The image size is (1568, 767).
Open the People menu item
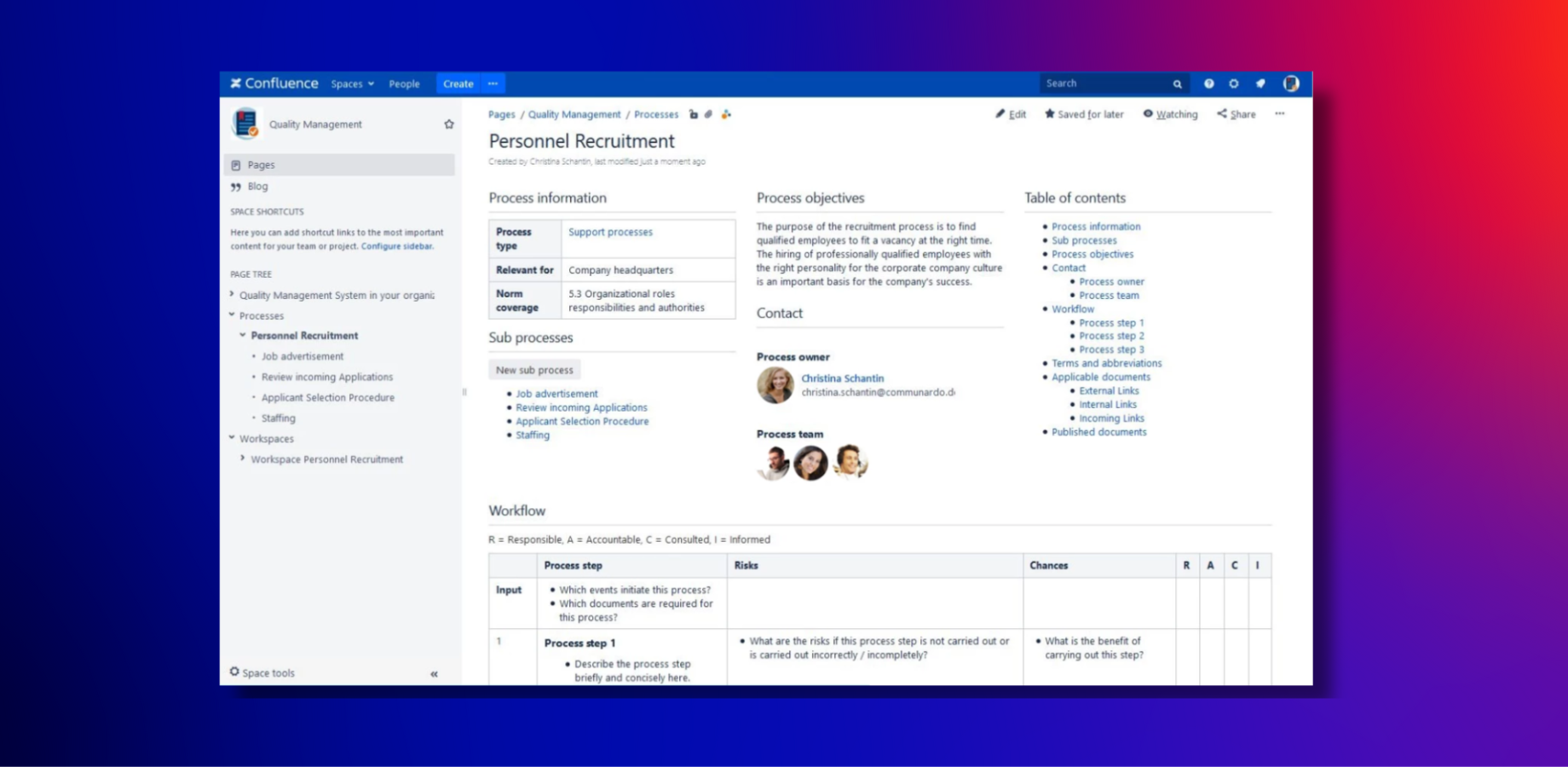point(404,84)
